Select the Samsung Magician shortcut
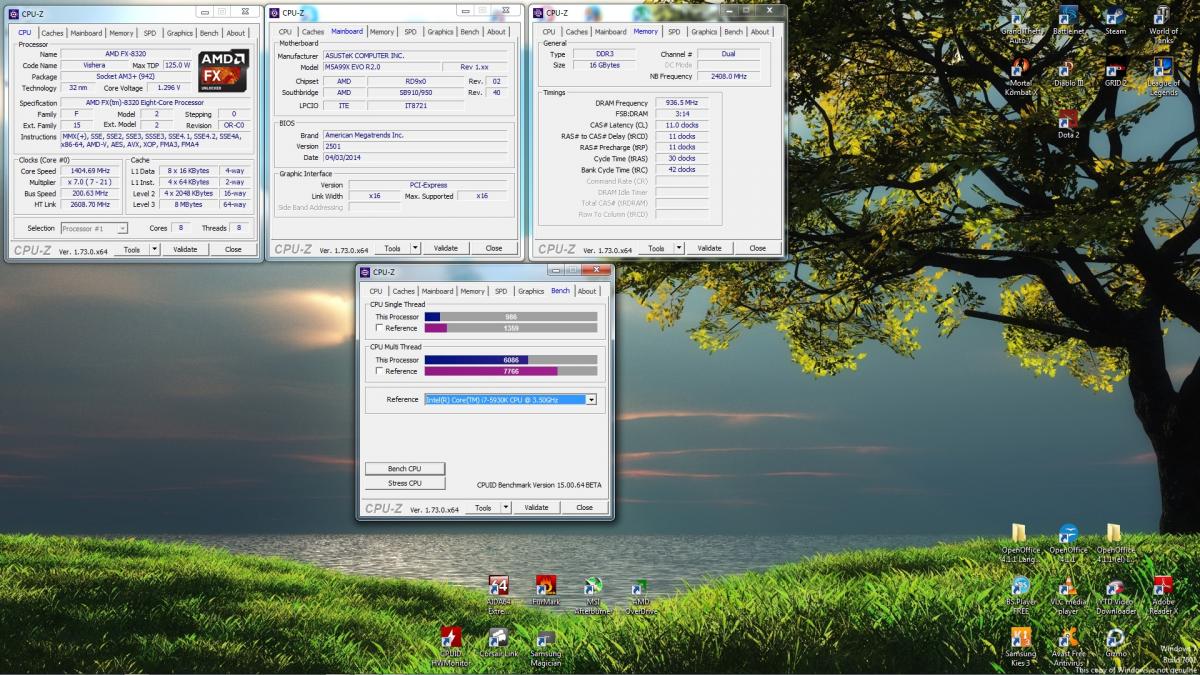 [546, 647]
